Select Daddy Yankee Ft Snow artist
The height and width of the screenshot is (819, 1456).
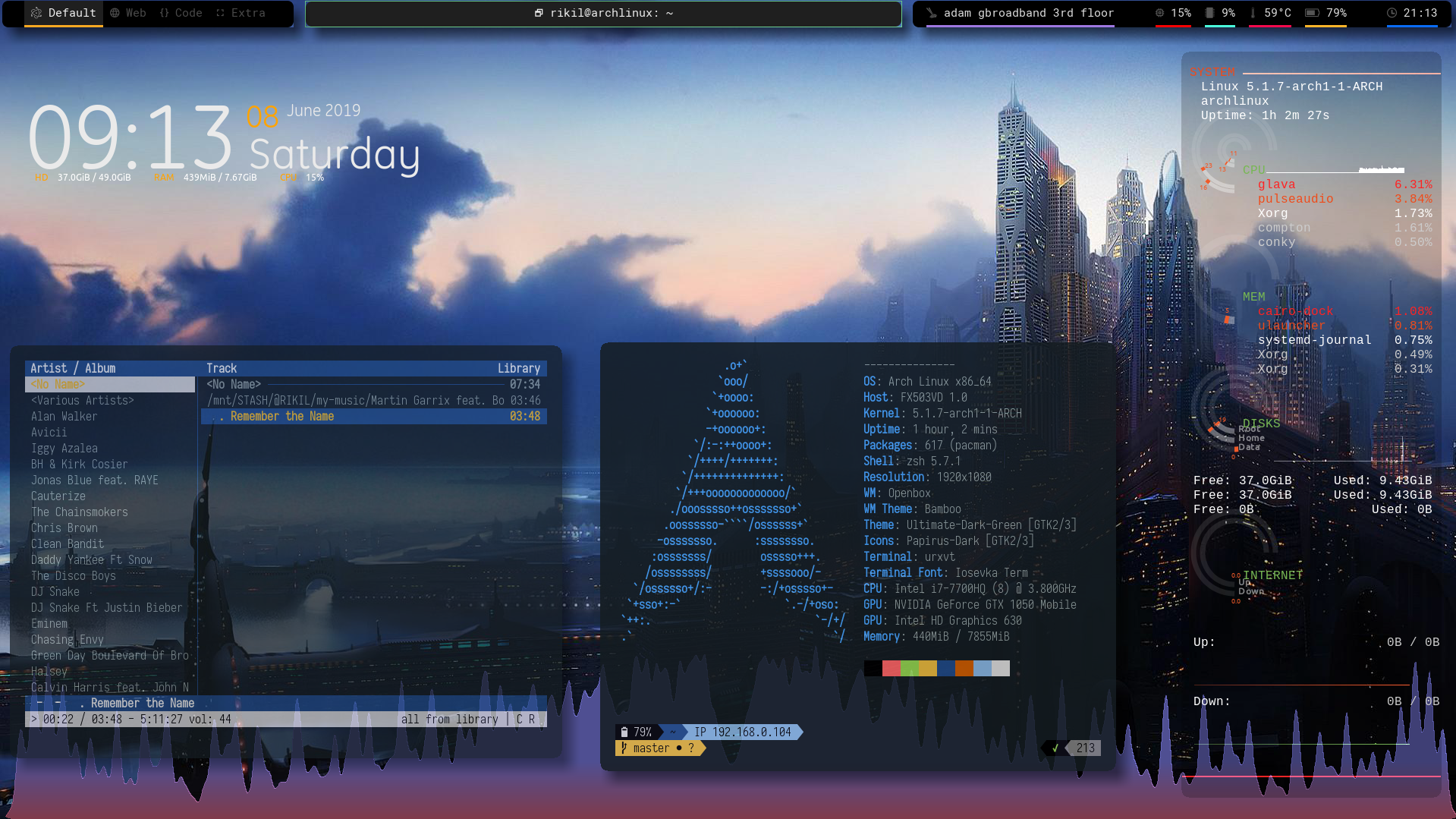[91, 559]
